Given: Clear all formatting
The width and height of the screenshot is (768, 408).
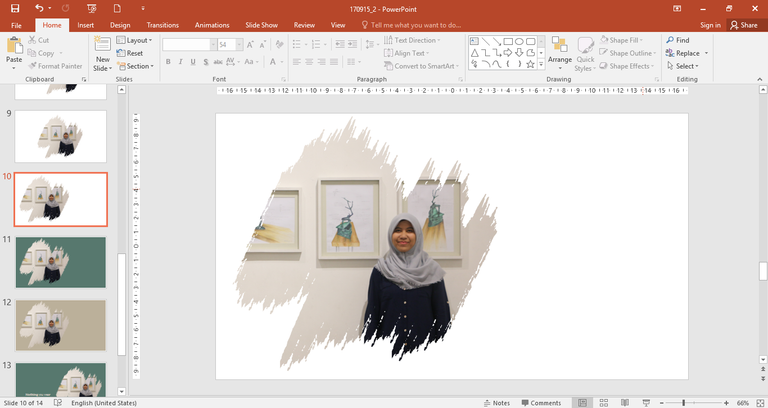Looking at the screenshot, I should [280, 45].
